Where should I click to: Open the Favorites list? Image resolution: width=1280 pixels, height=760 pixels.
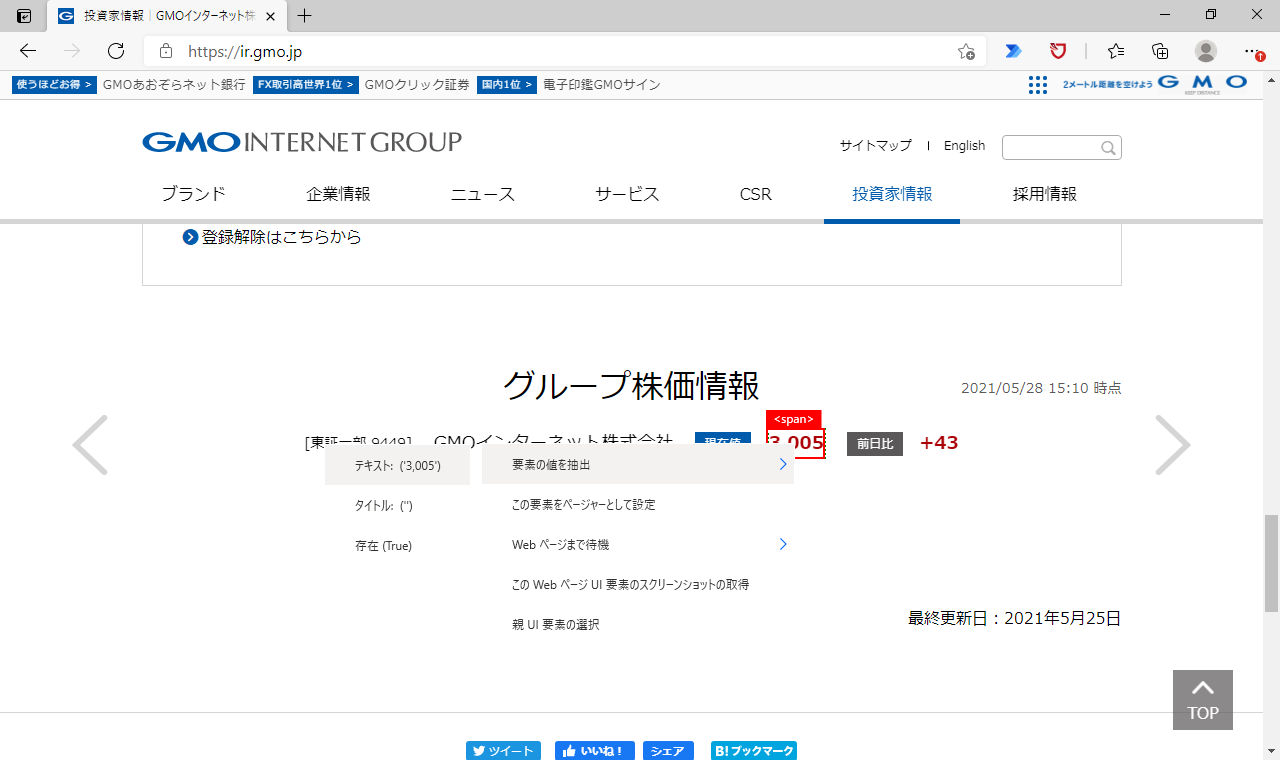click(x=1116, y=51)
